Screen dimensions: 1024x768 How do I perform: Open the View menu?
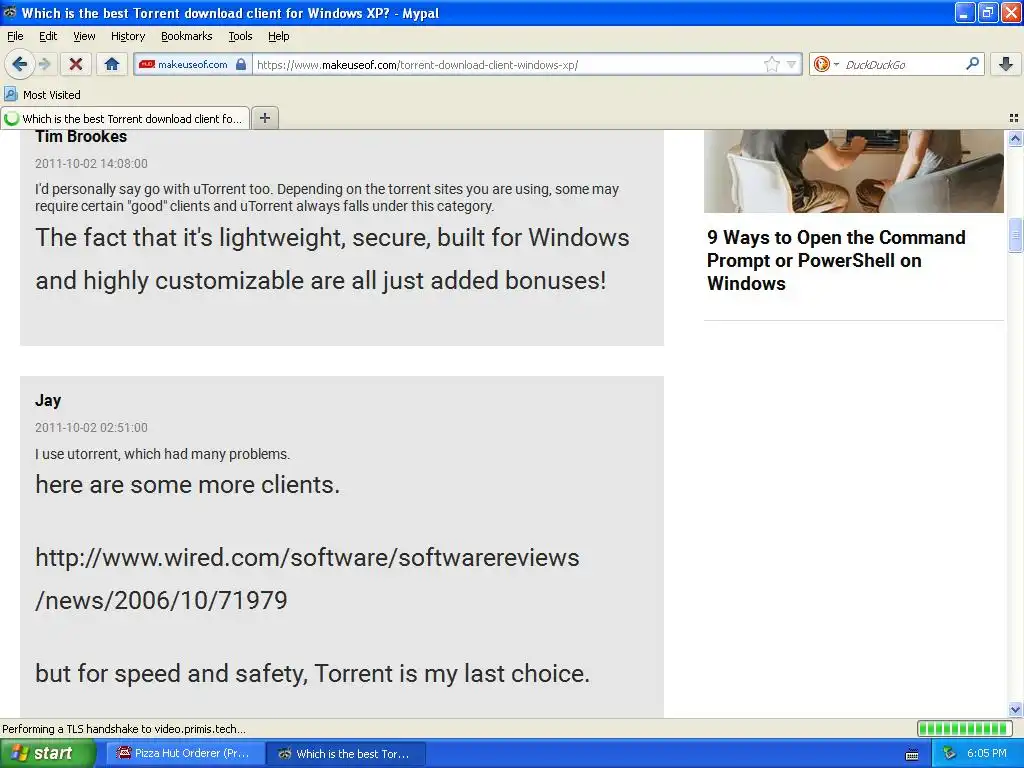tap(84, 36)
